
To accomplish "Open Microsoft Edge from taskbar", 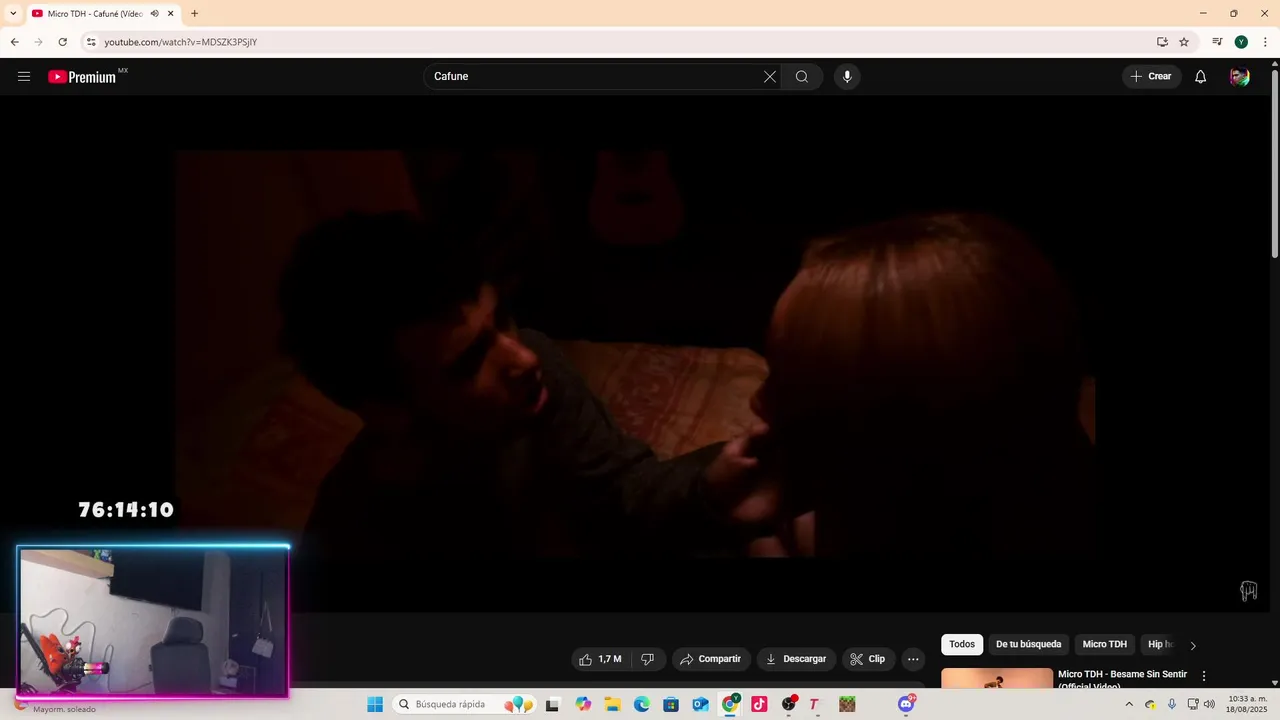I will [x=642, y=704].
